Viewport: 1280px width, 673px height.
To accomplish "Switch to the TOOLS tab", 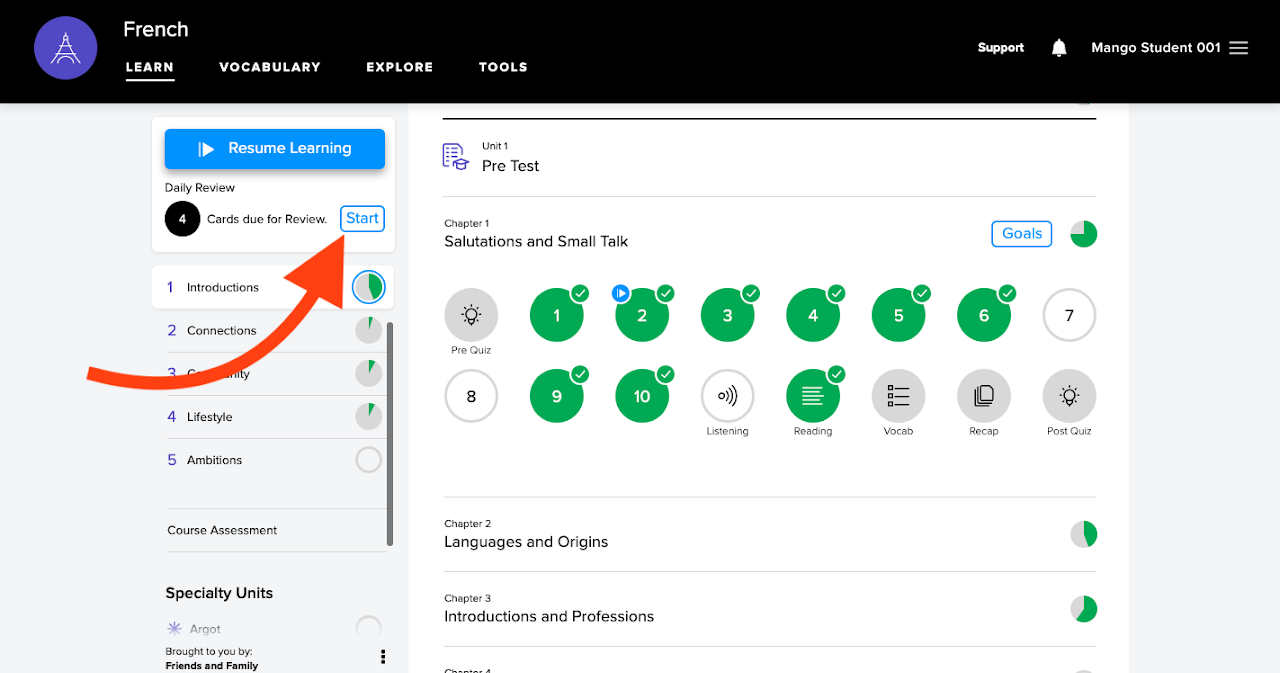I will tap(503, 67).
